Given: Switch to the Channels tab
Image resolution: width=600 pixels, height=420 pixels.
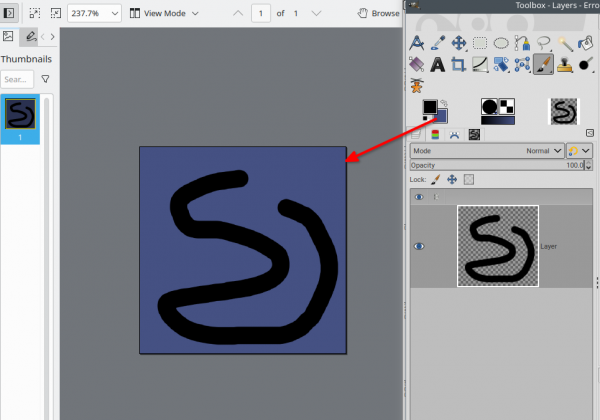Looking at the screenshot, I should 435,135.
